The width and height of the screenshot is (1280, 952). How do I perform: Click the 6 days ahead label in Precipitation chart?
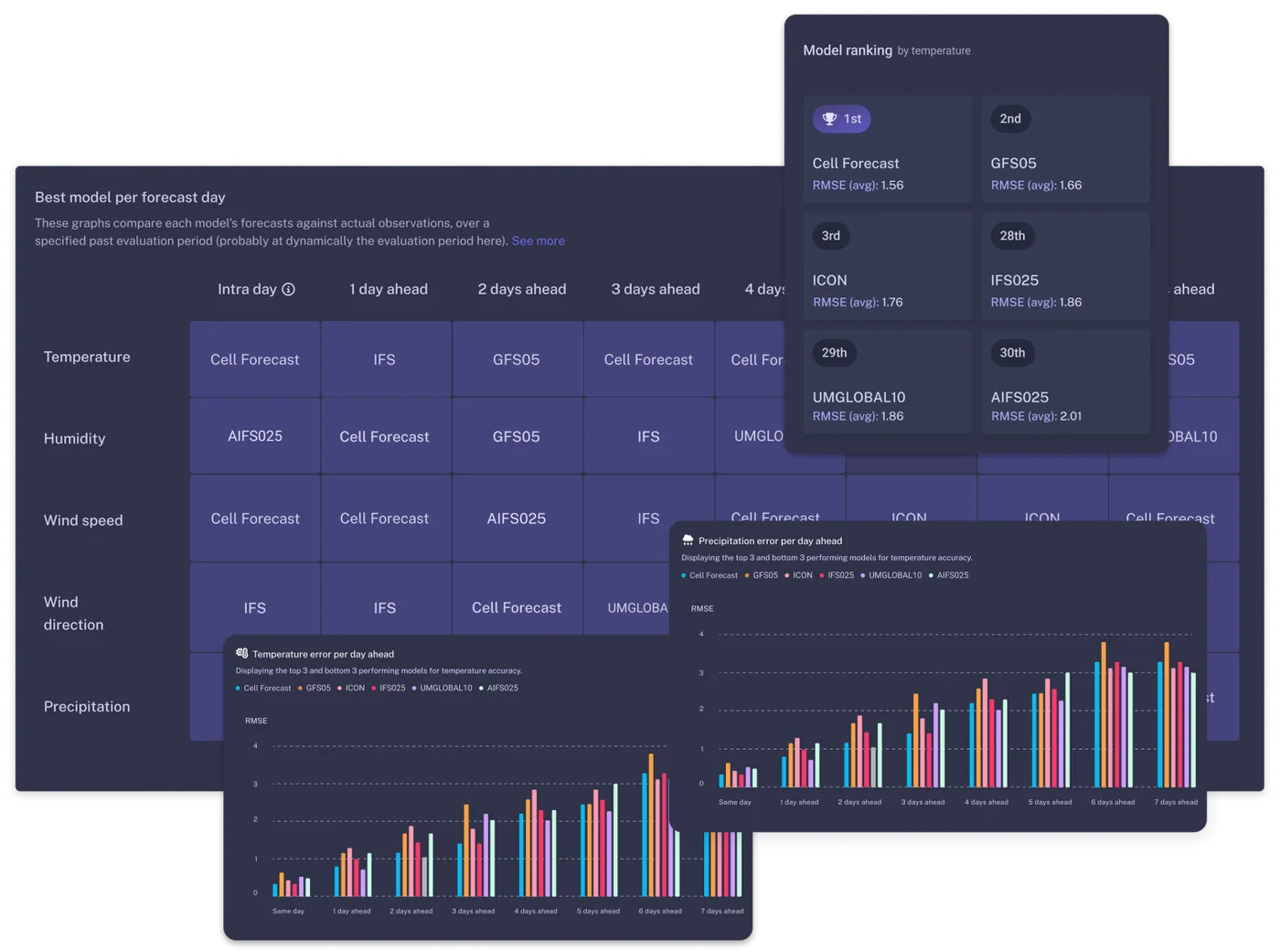pos(1113,802)
